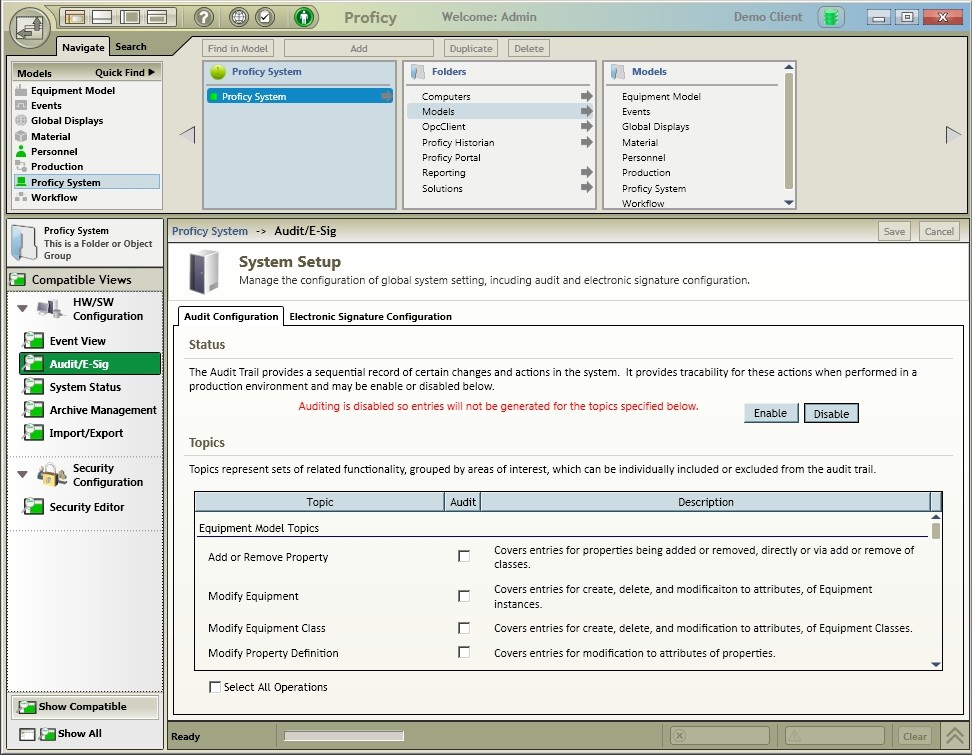Open the Quick Find arrow menu
The image size is (972, 755).
(x=151, y=72)
